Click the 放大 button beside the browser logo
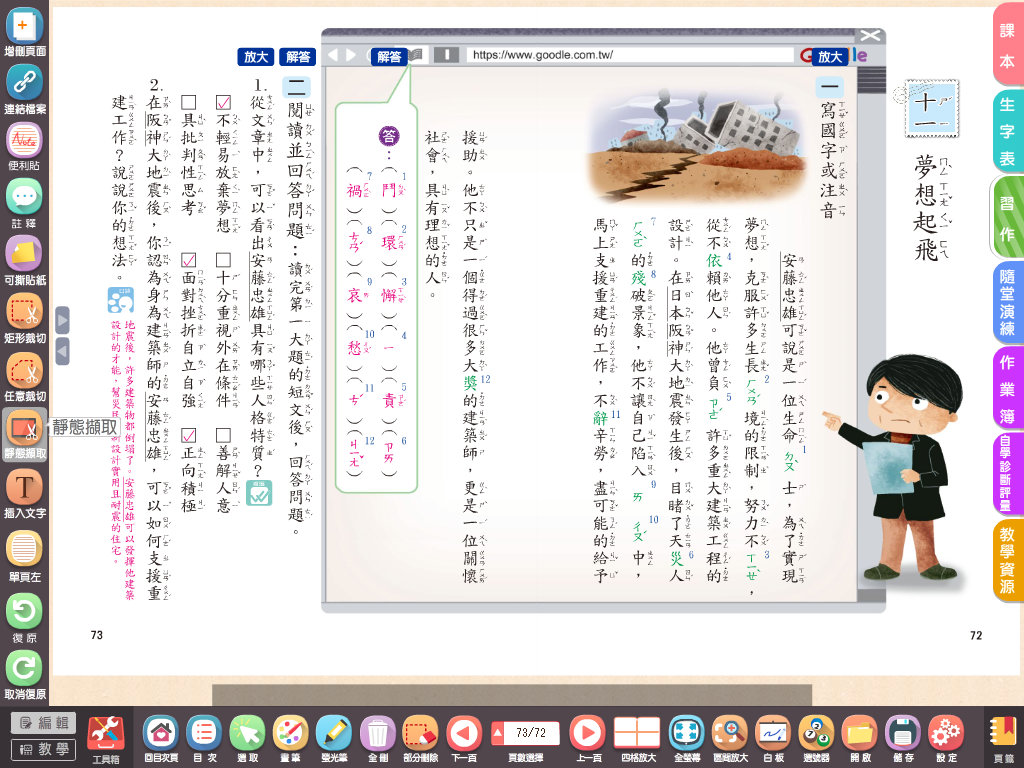The image size is (1024, 768). point(830,57)
